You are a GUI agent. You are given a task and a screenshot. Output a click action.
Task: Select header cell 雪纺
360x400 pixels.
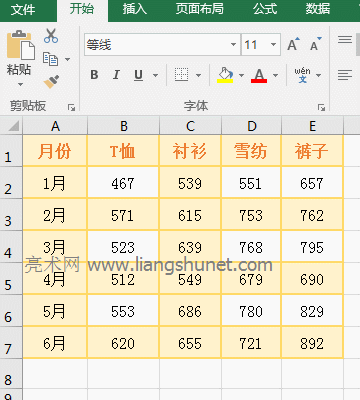coord(251,151)
